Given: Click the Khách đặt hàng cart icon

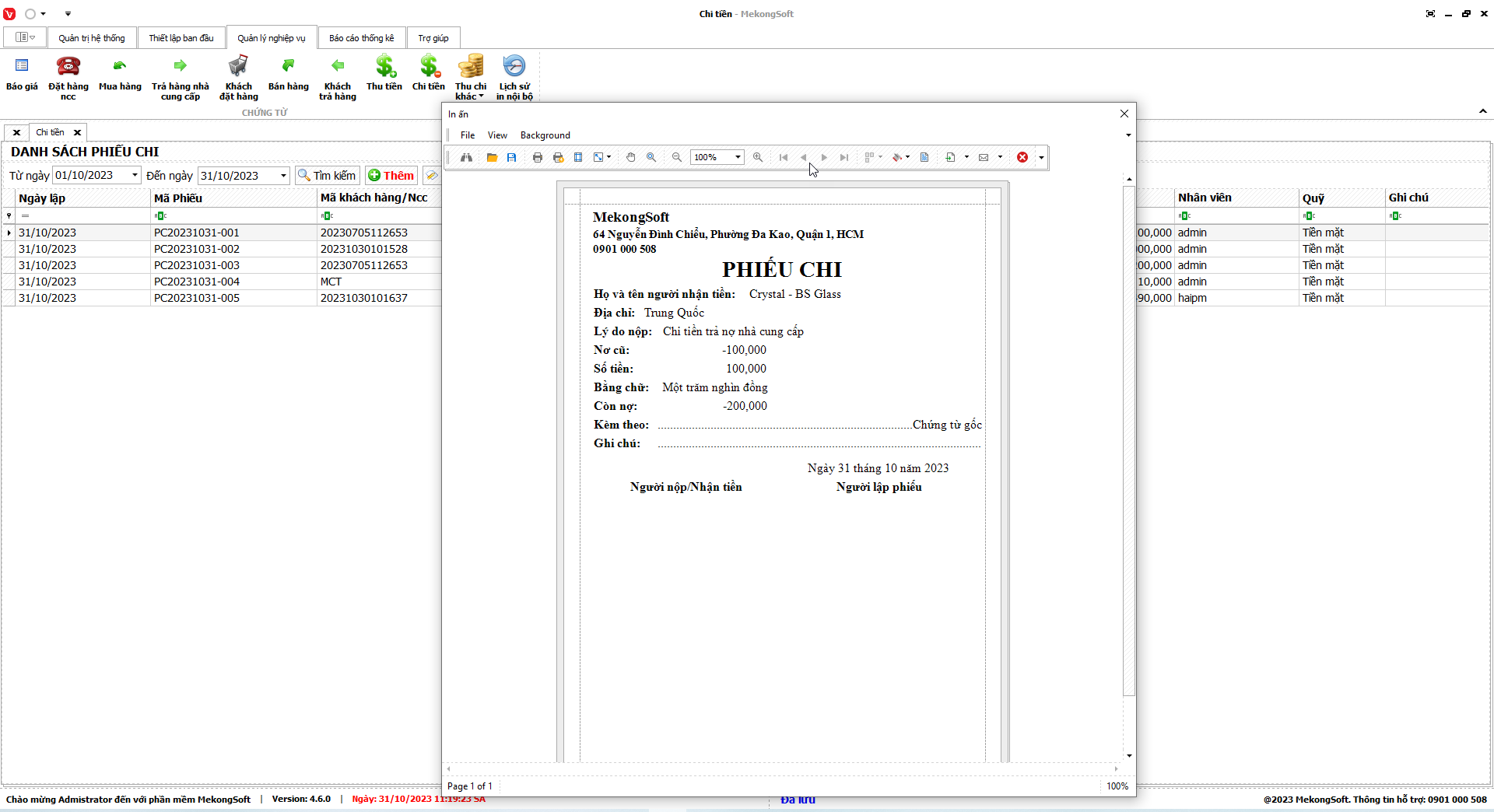Looking at the screenshot, I should [238, 75].
